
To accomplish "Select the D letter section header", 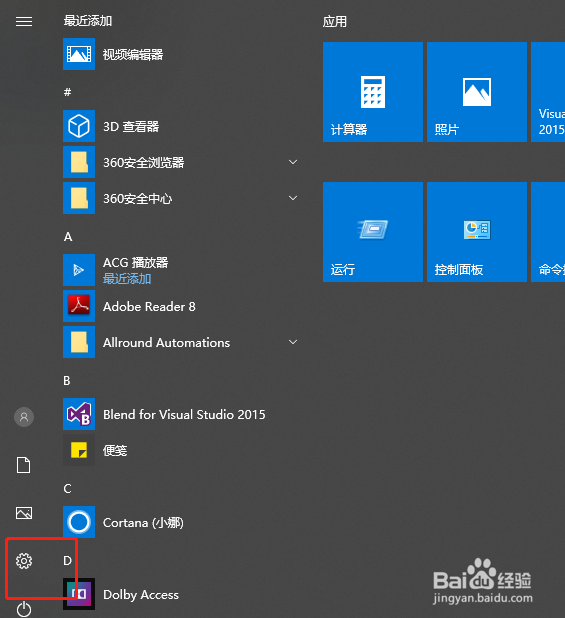I will pos(67,560).
